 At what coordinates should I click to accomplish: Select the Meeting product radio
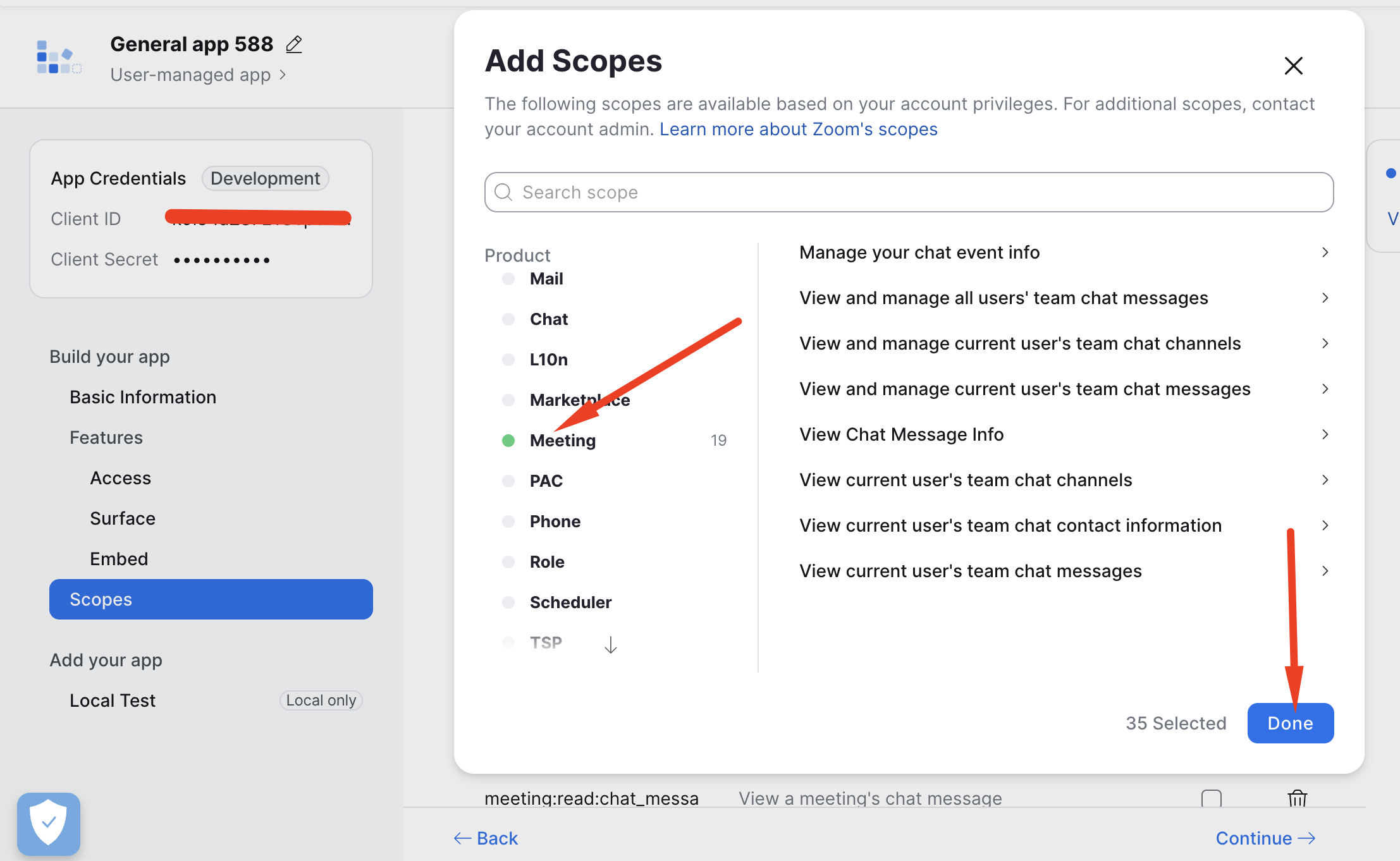tap(508, 441)
